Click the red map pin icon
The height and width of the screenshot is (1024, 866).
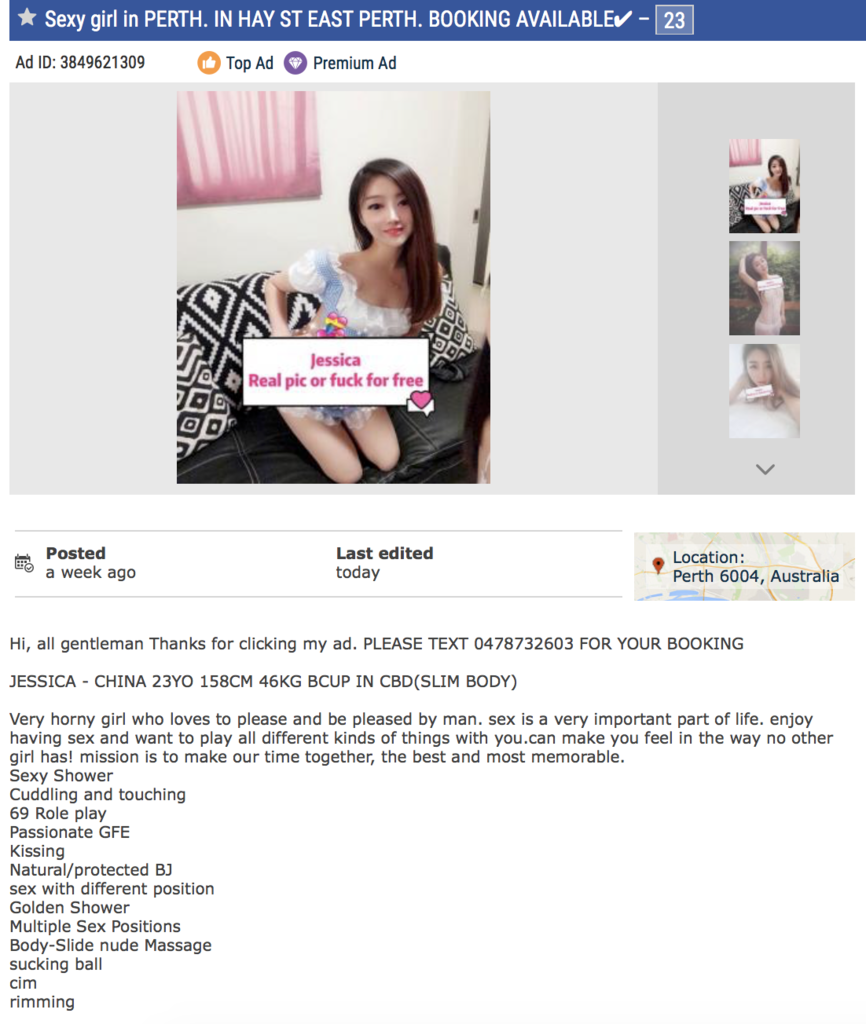tap(658, 566)
